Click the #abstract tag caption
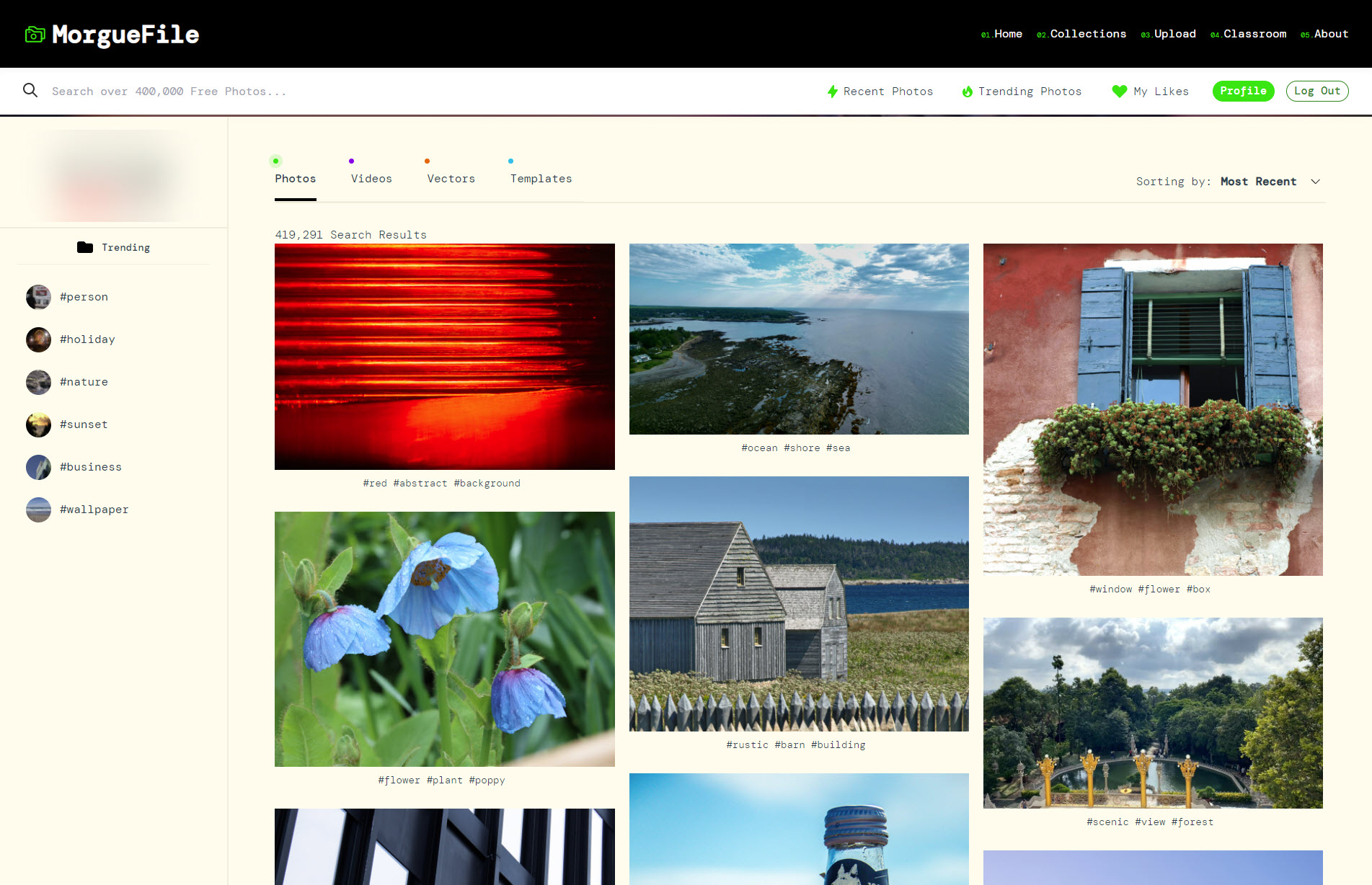Viewport: 1372px width, 885px height. click(x=420, y=484)
